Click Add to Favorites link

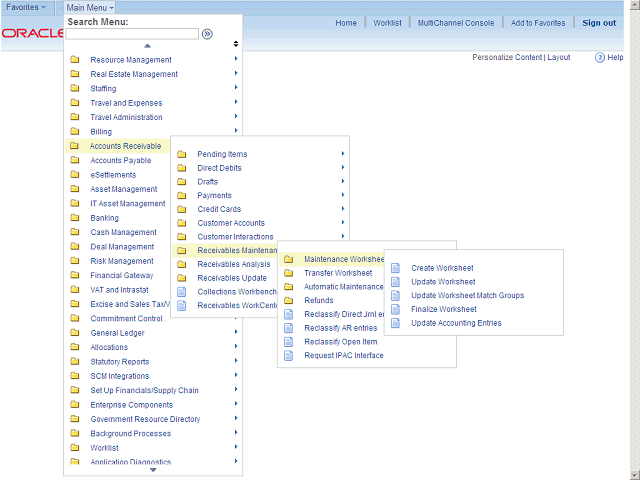pyautogui.click(x=538, y=23)
